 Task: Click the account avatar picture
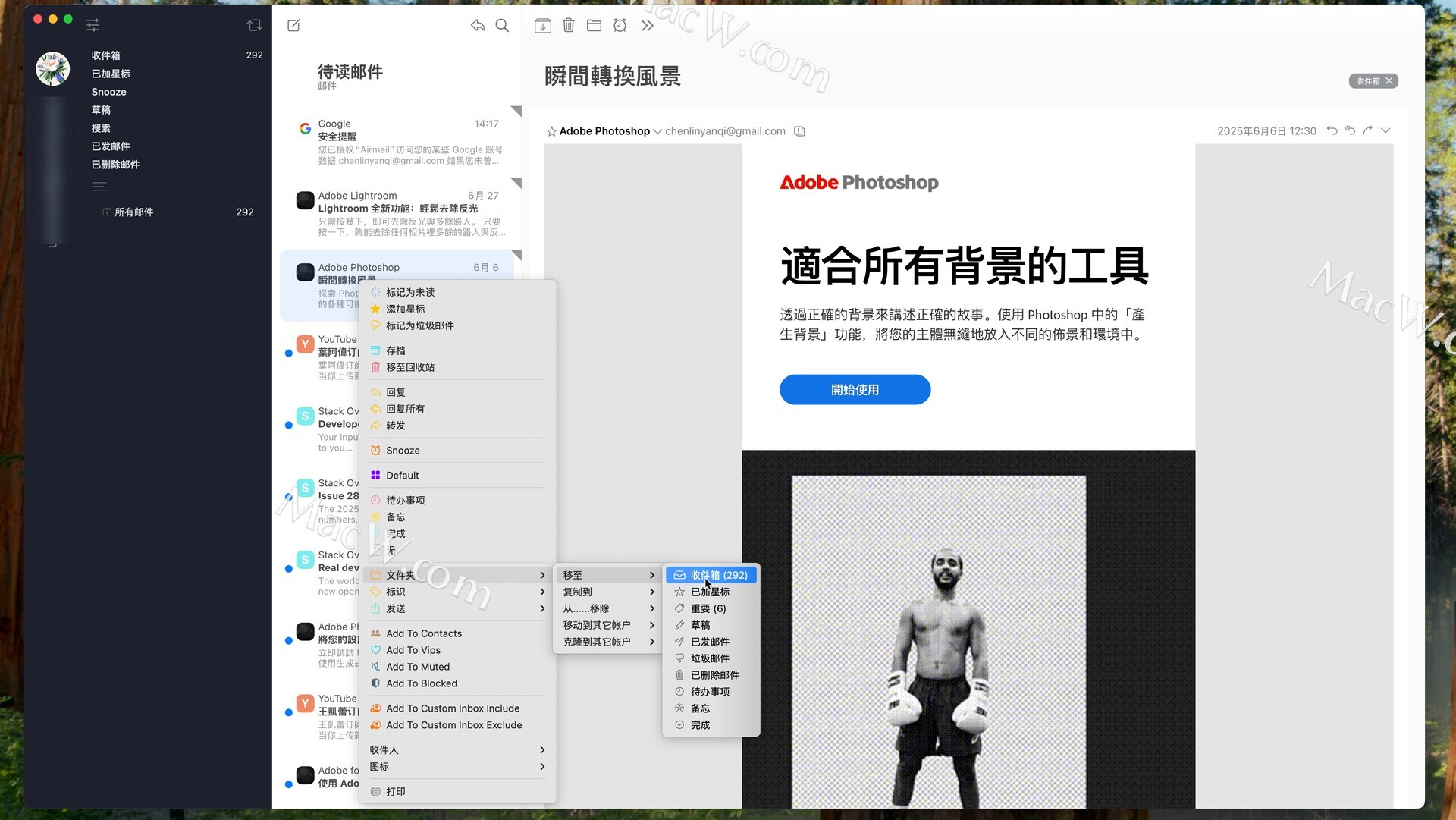point(53,69)
